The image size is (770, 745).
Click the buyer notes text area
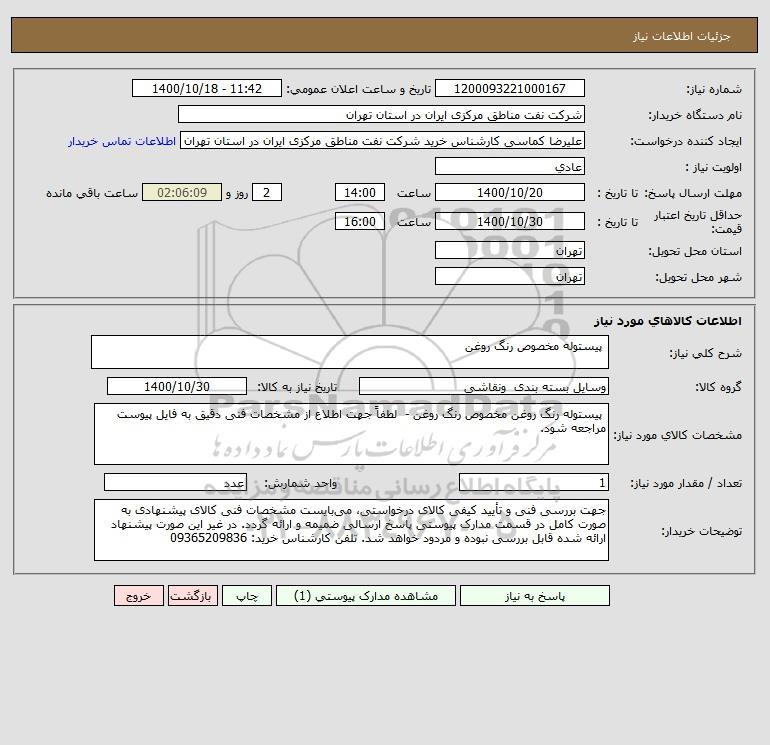(x=351, y=530)
